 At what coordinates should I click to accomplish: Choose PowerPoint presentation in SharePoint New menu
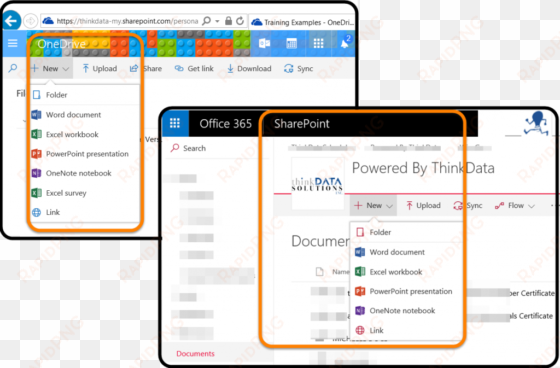406,291
